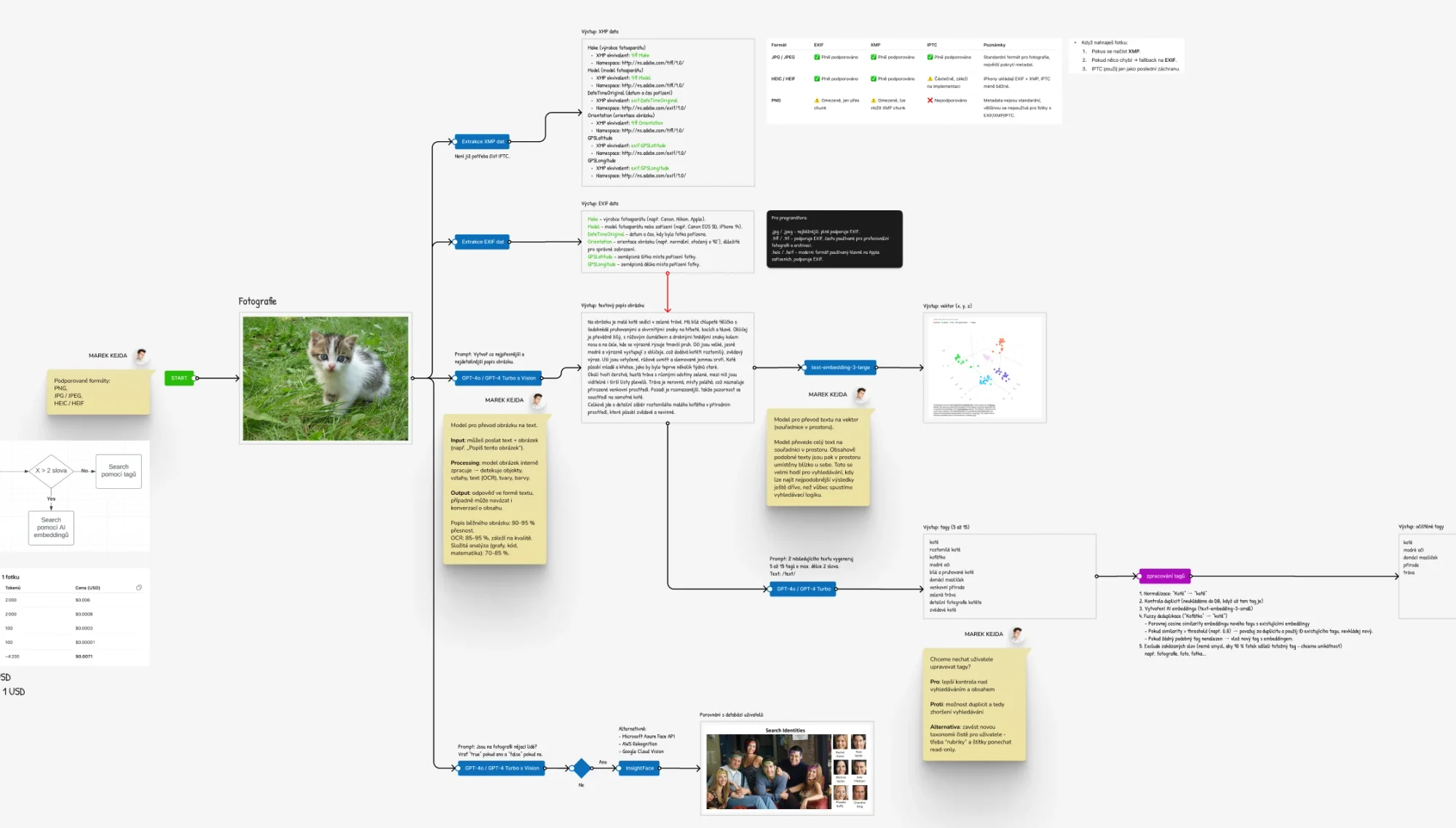This screenshot has width=1456, height=828.
Task: Click the Search pomocí tagů box
Action: tap(119, 471)
